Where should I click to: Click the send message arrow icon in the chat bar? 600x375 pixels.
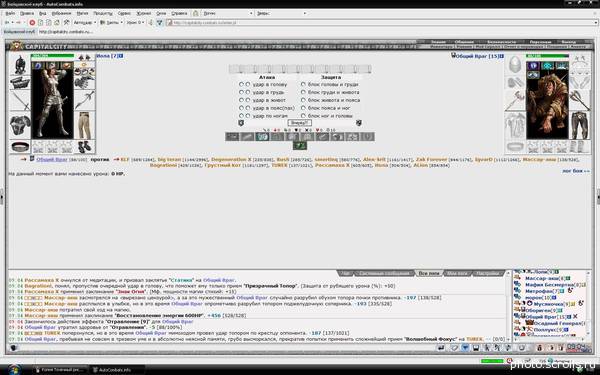point(441,347)
